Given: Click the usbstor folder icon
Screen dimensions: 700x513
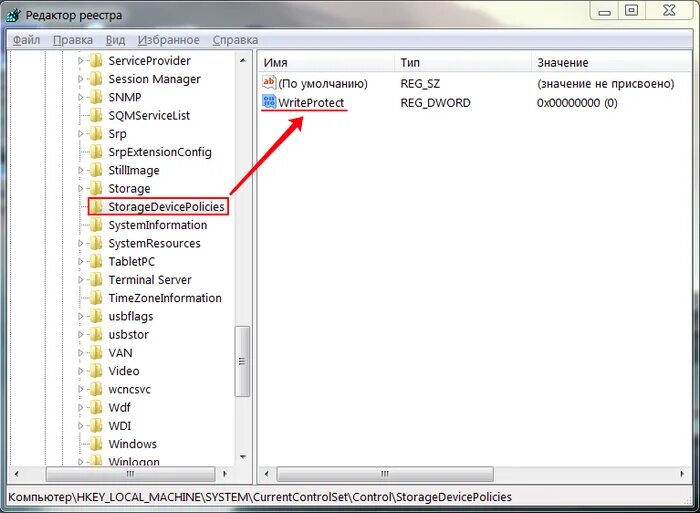Looking at the screenshot, I should click(x=96, y=334).
